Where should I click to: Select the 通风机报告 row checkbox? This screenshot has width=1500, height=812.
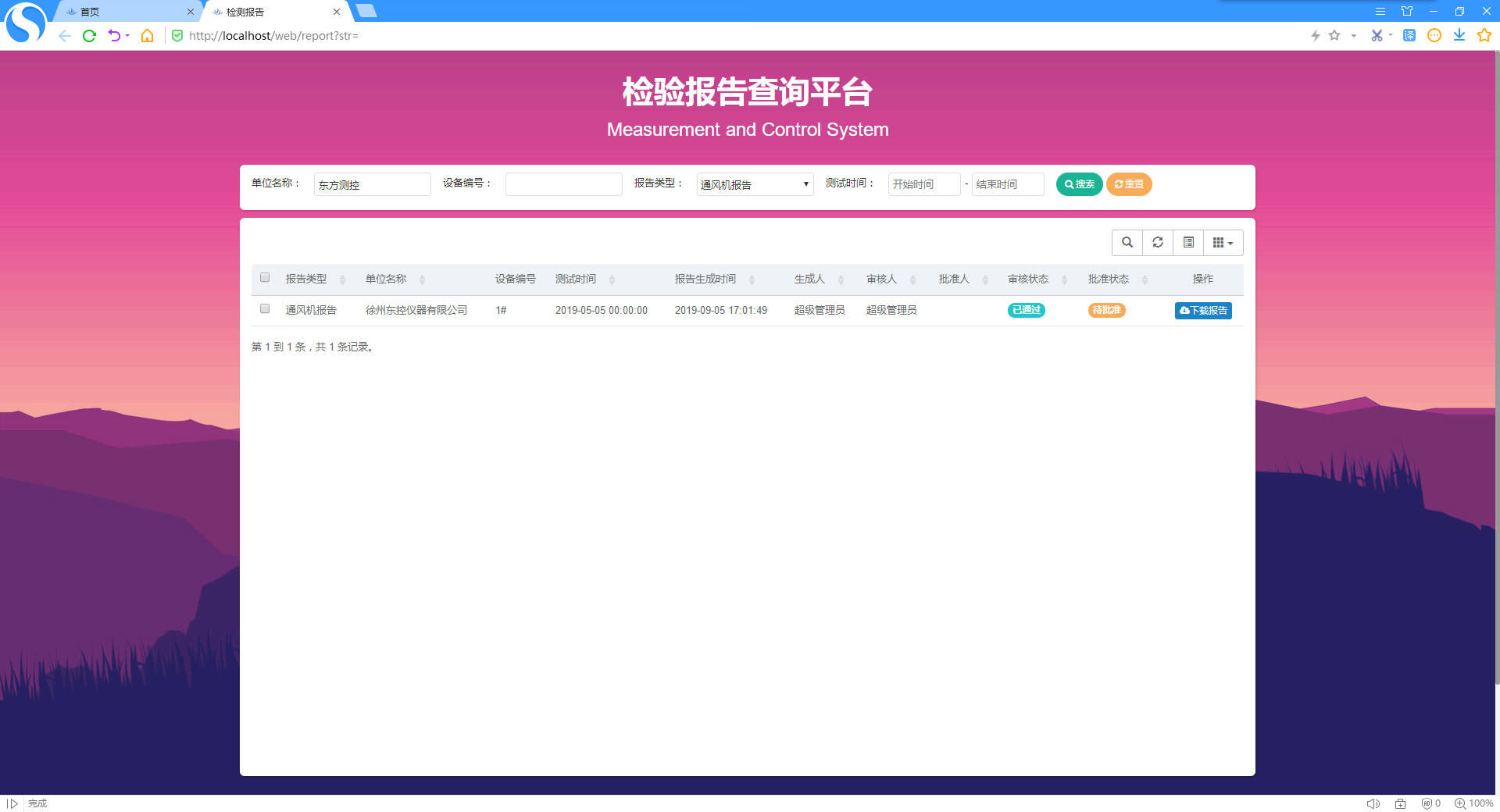(265, 309)
